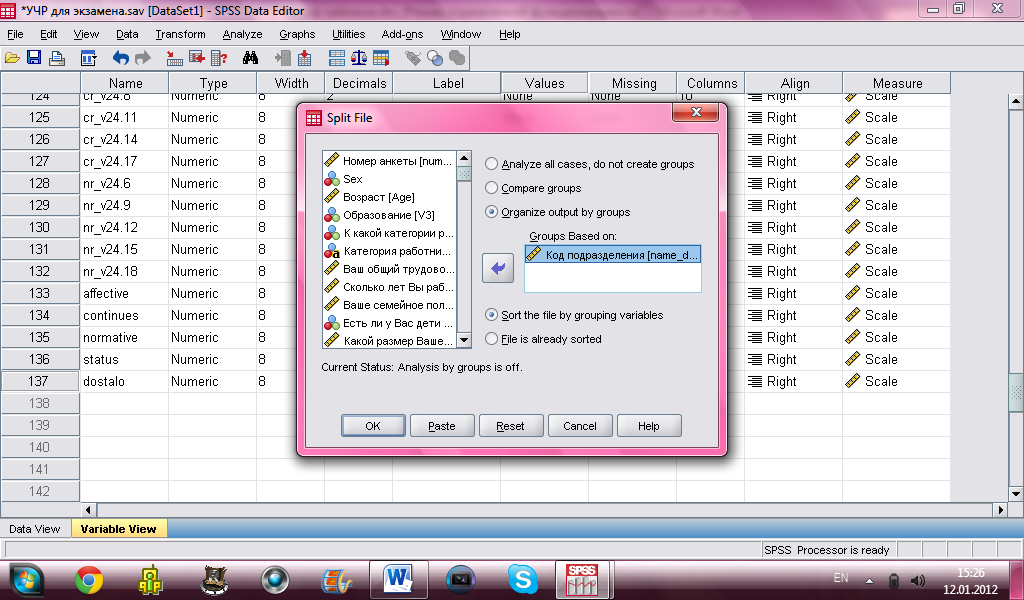Image resolution: width=1024 pixels, height=600 pixels.
Task: Switch to the Data View tab
Action: pyautogui.click(x=35, y=529)
